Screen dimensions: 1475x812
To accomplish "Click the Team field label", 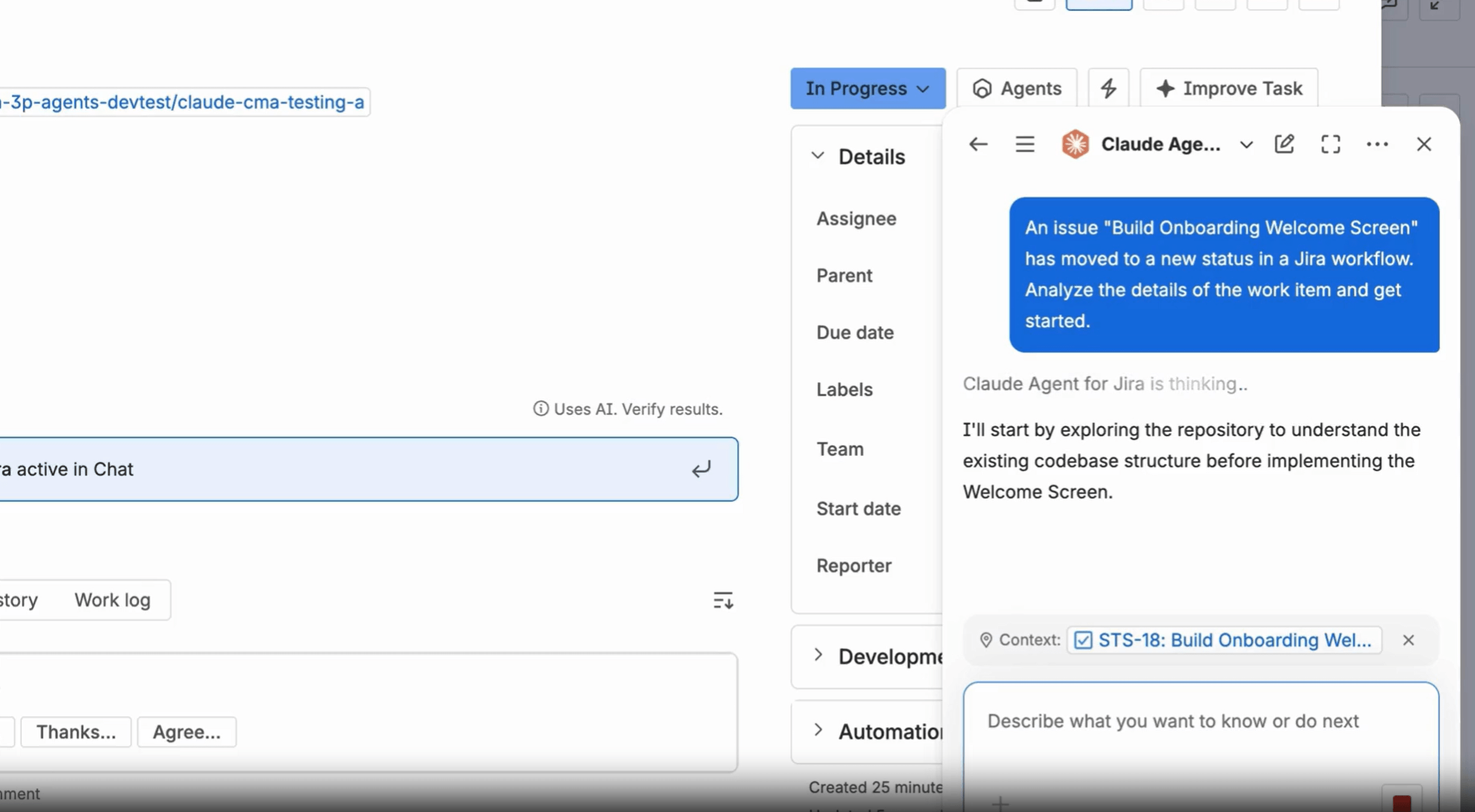I will point(839,449).
